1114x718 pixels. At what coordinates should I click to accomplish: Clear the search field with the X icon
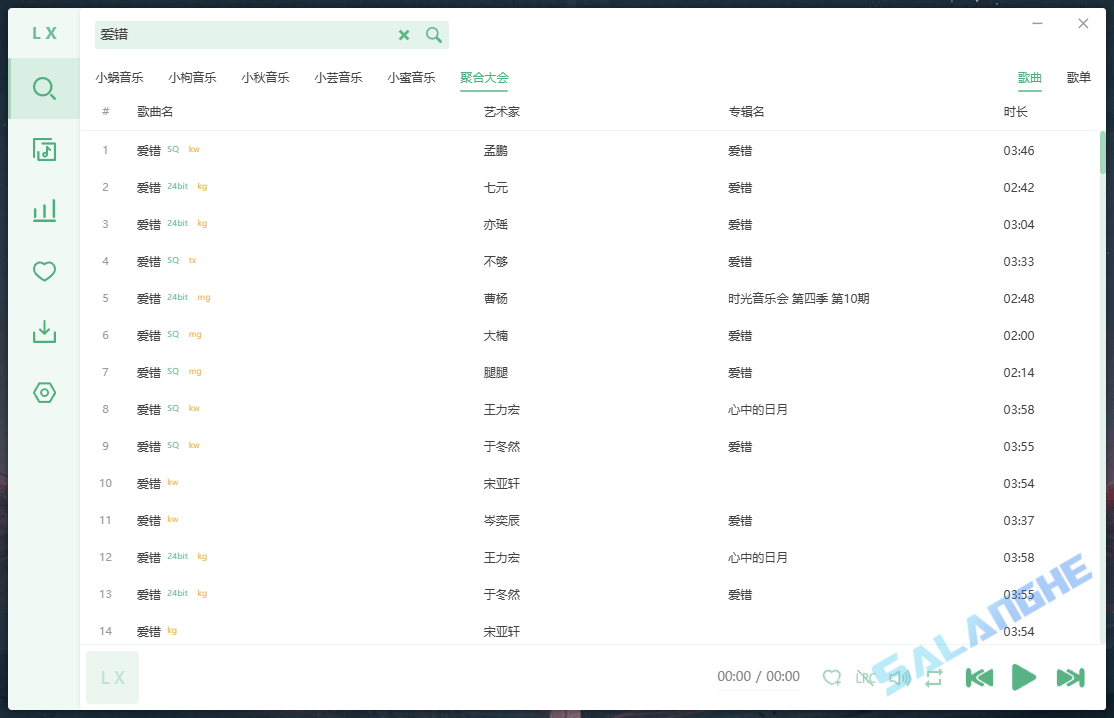[x=404, y=35]
